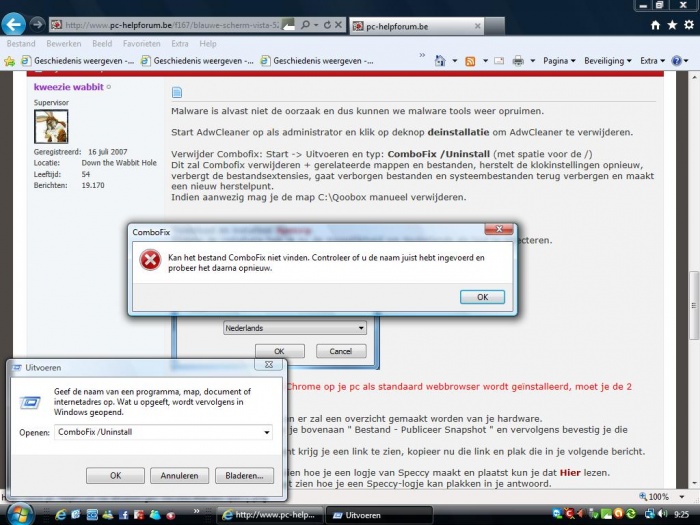This screenshot has height=525, width=700.
Task: Expand favorites bar overflow chevron
Action: [x=422, y=55]
